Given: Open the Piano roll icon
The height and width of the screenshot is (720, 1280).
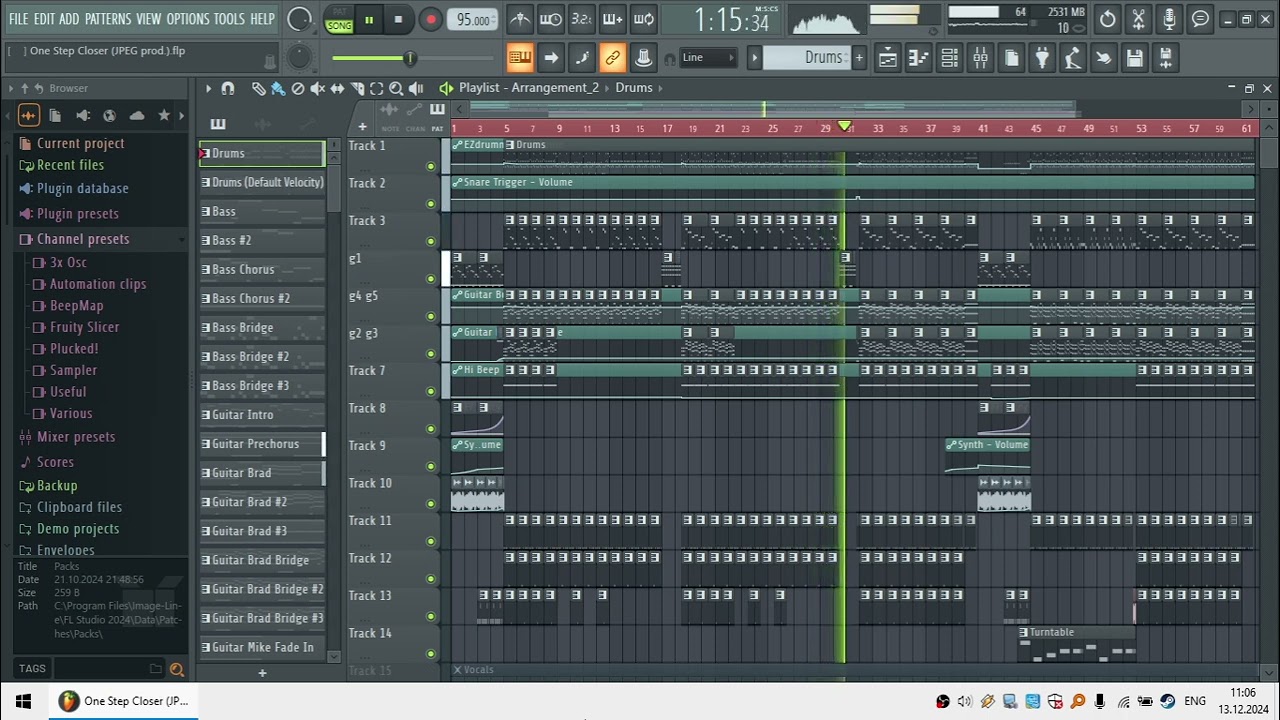Looking at the screenshot, I should [918, 58].
